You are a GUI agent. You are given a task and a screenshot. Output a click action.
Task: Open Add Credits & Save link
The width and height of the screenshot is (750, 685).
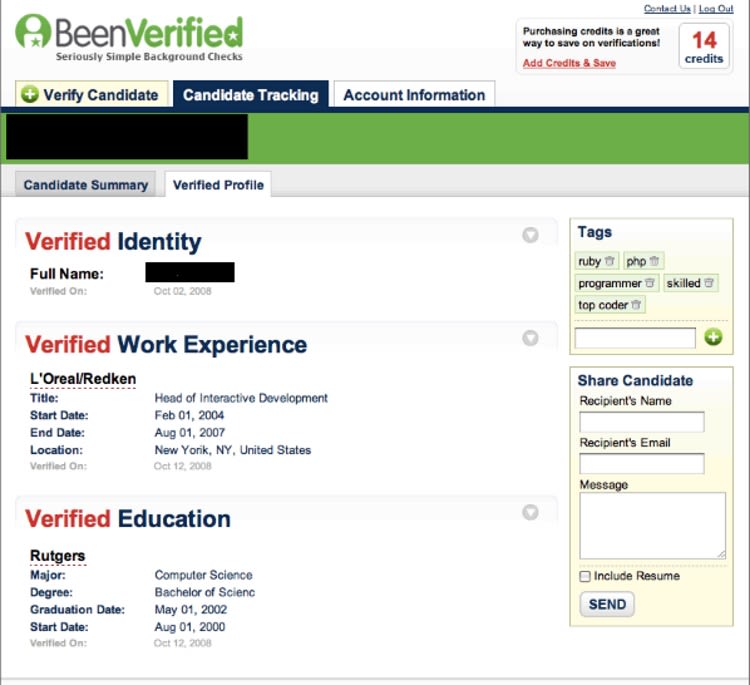569,63
